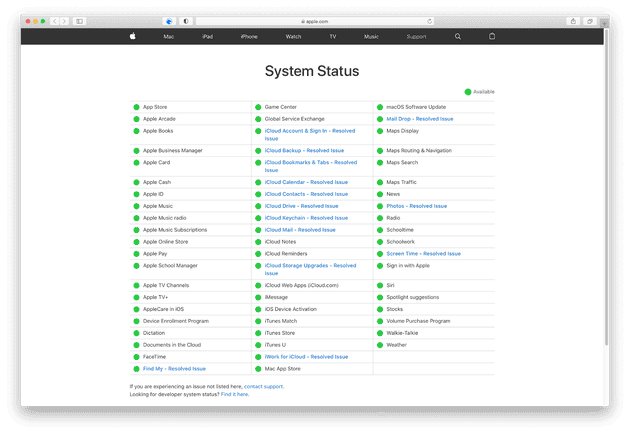
Task: Click the Apple logo in navigation bar
Action: click(x=133, y=36)
